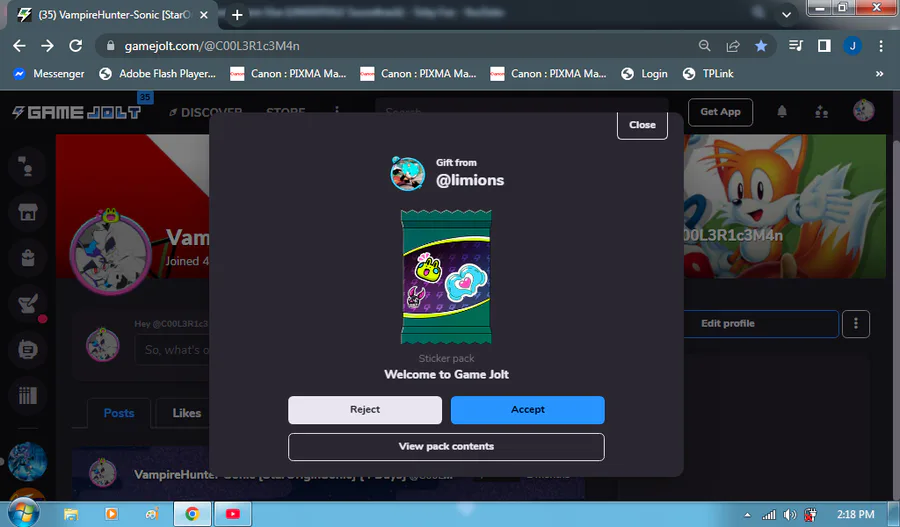900x527 pixels.
Task: Open File Explorer in the taskbar
Action: 71,514
